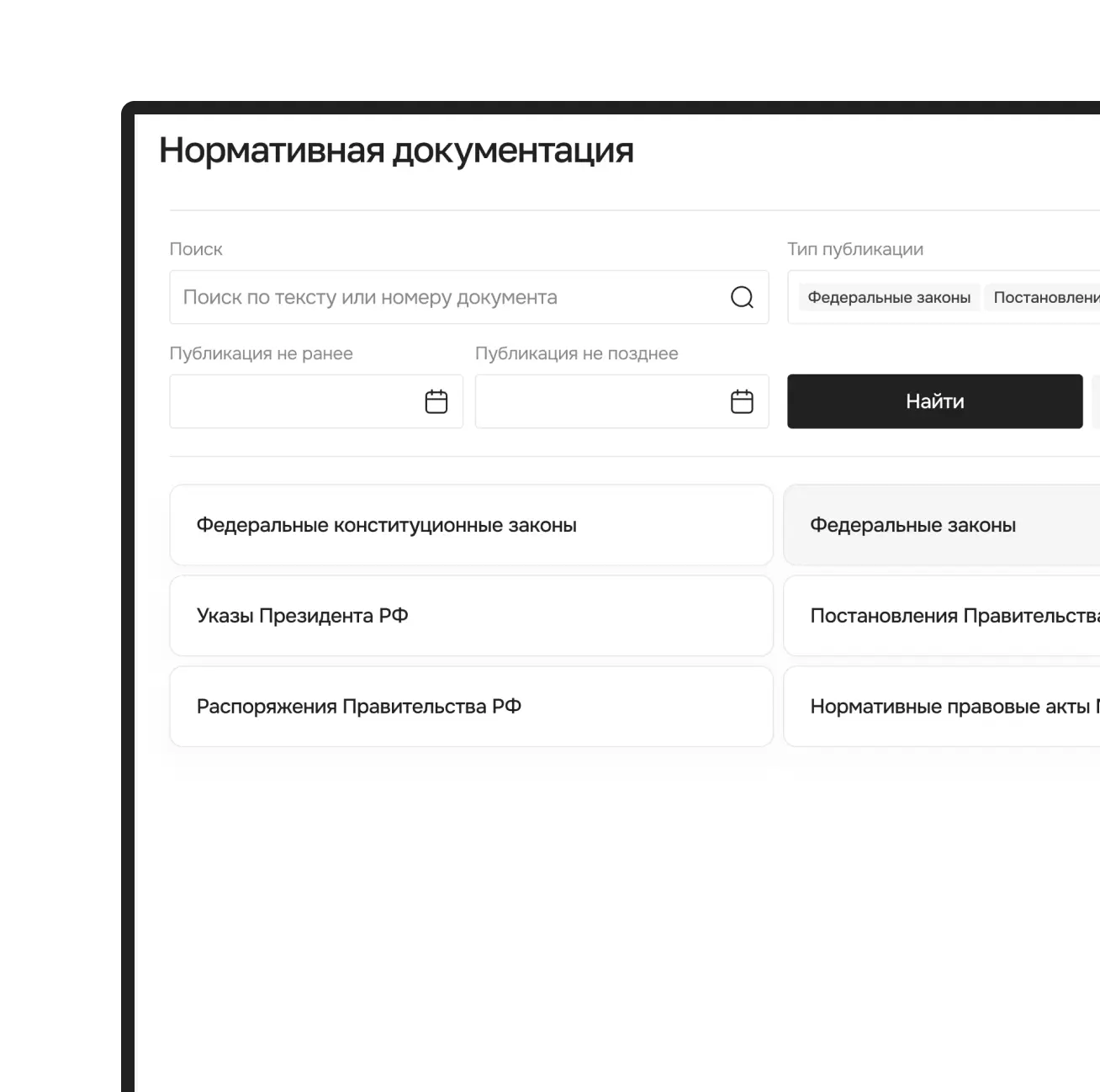Open the "Федеральные законы" category card

point(942,525)
